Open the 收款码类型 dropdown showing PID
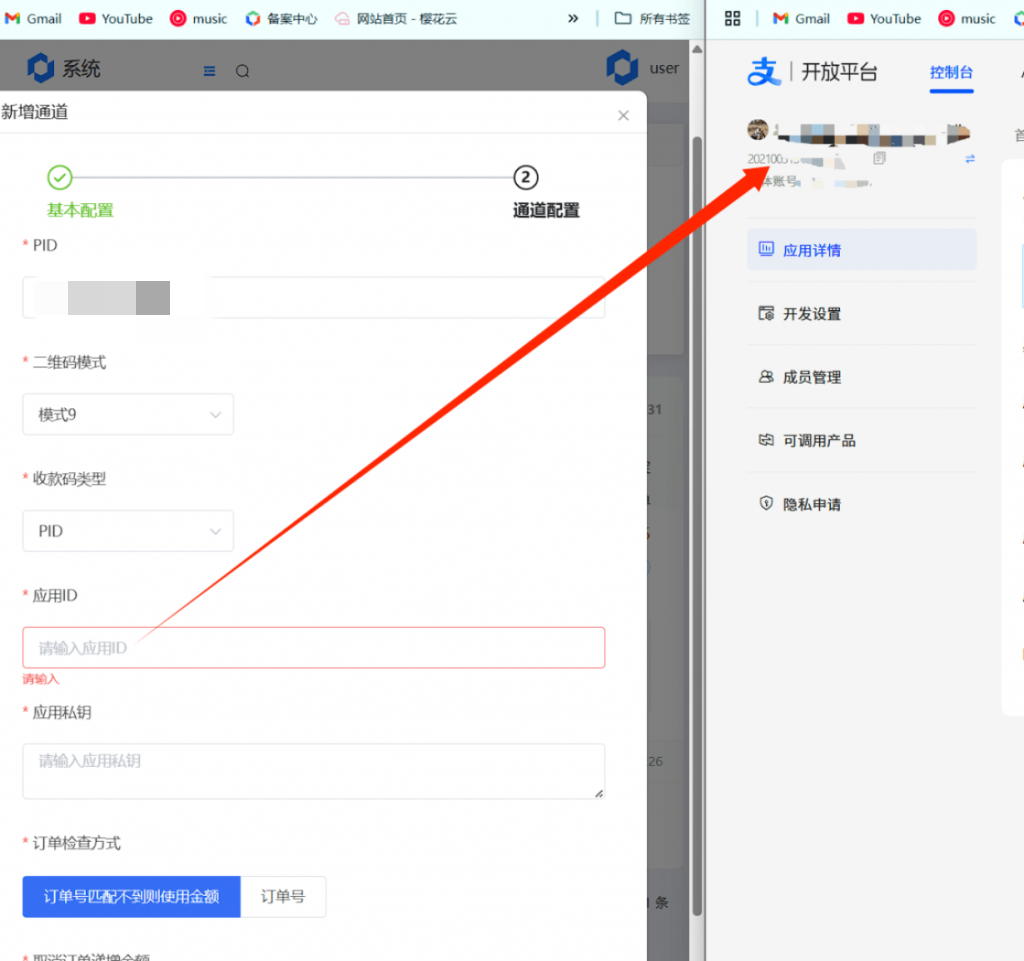The image size is (1024, 961). 128,531
